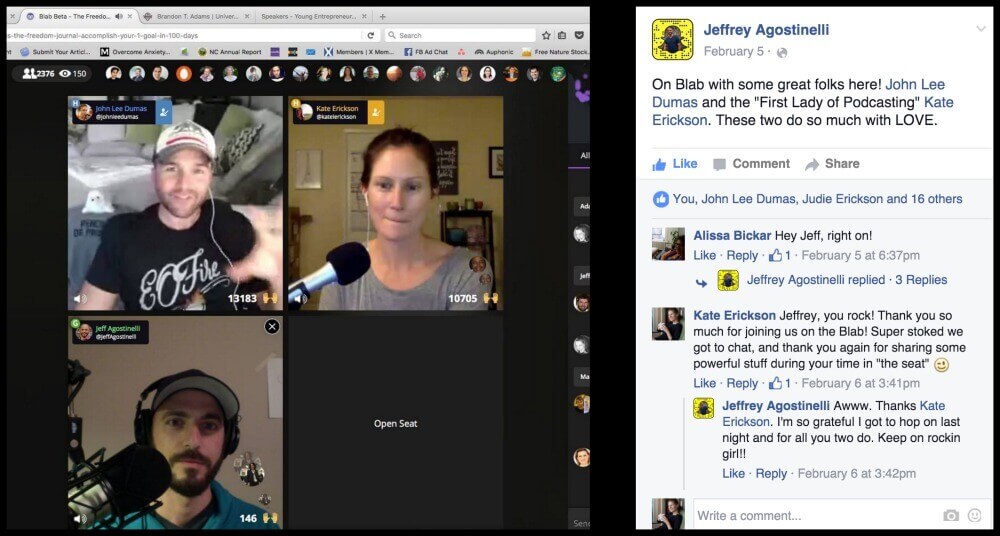Open Alissa Bickar's profile link

pyautogui.click(x=732, y=236)
